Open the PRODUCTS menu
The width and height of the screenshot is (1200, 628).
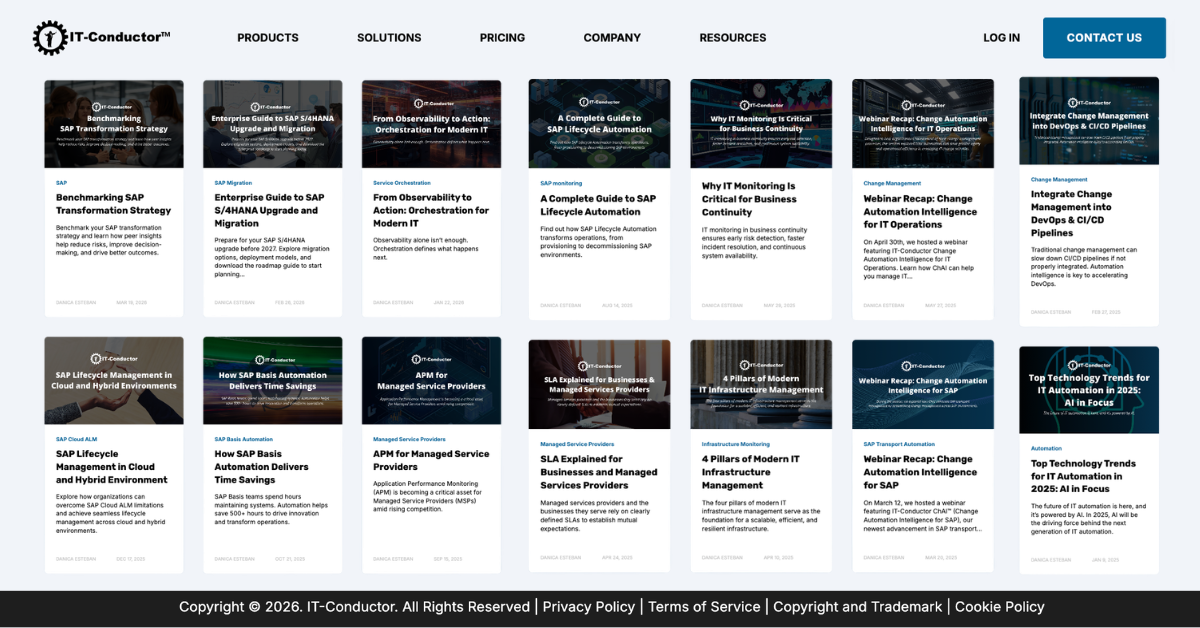[267, 38]
